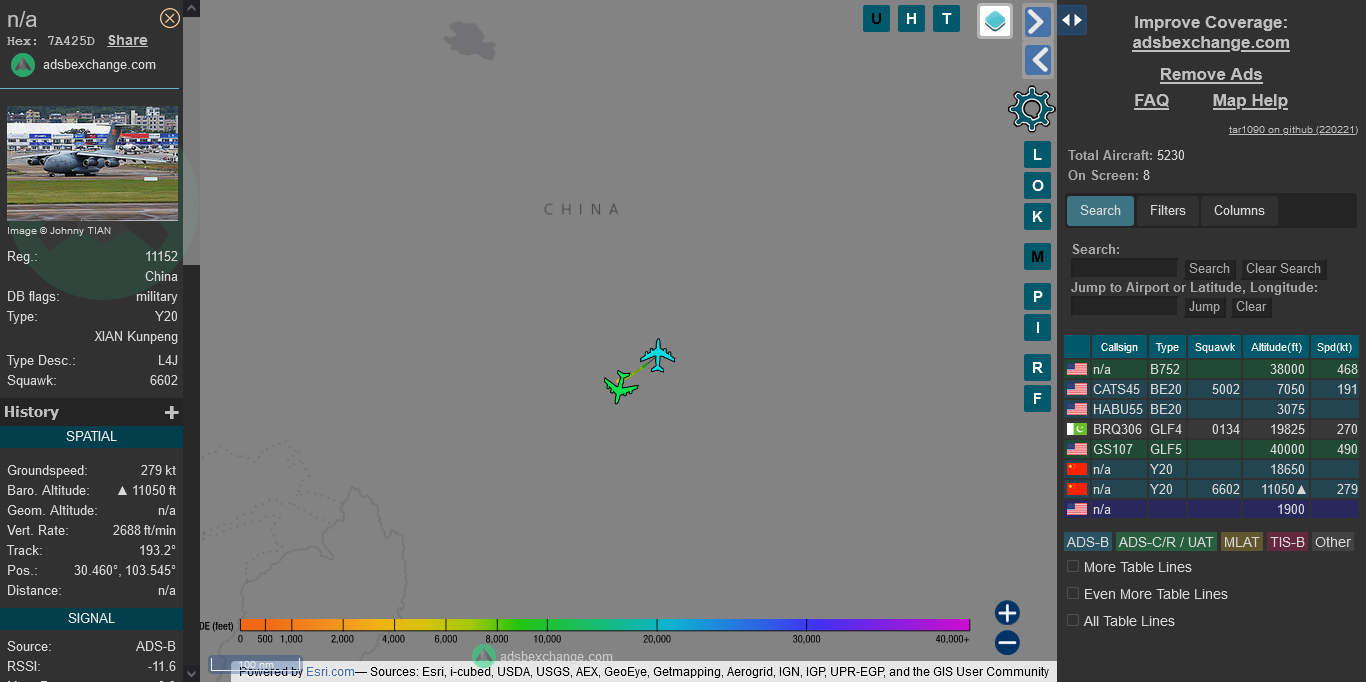Enable Even More Table Lines checkbox
Image resolution: width=1366 pixels, height=682 pixels.
[x=1073, y=594]
